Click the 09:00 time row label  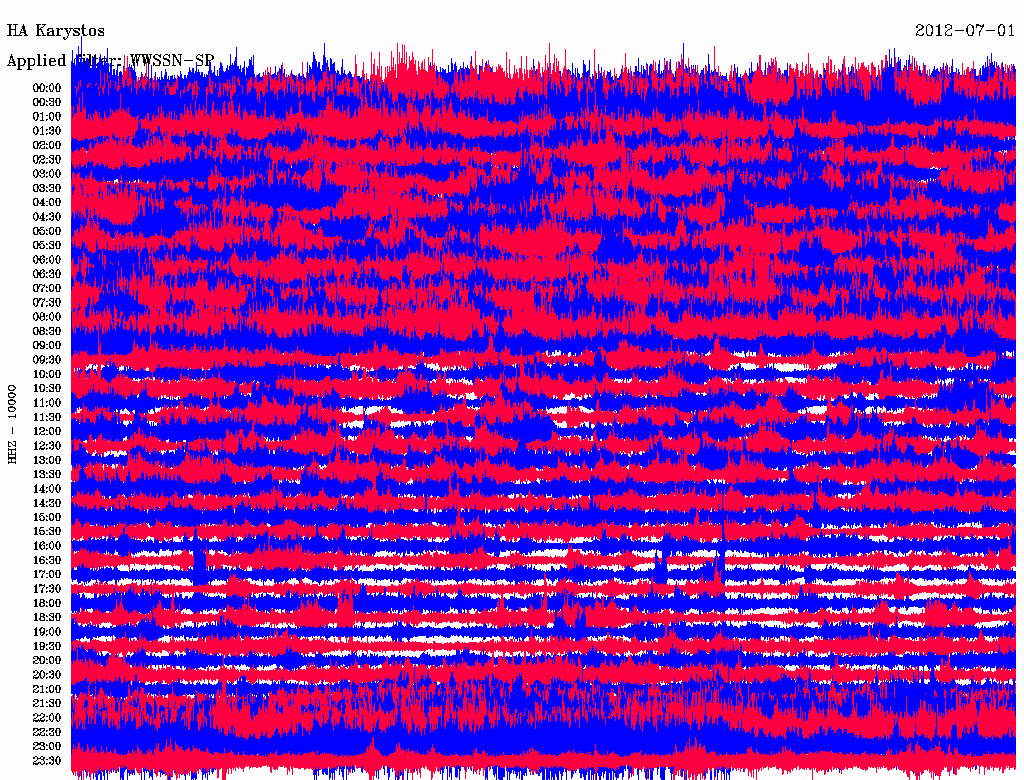[x=47, y=346]
